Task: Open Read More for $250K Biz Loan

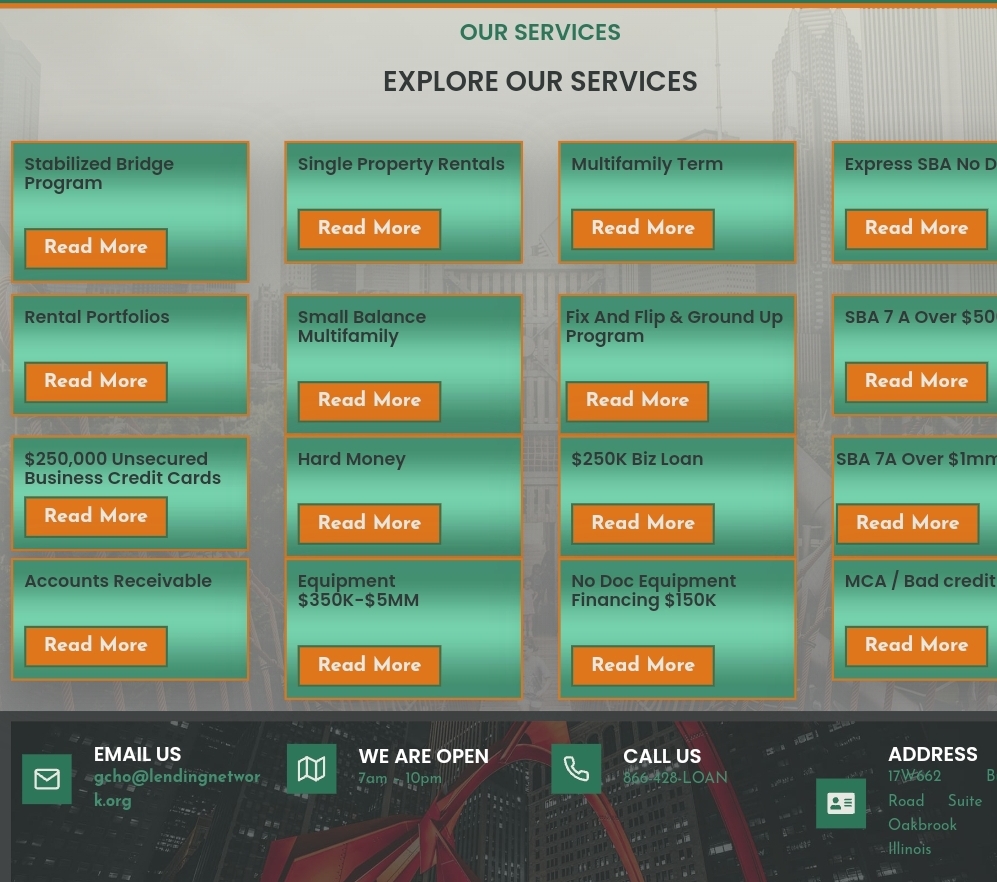Action: pyautogui.click(x=642, y=524)
